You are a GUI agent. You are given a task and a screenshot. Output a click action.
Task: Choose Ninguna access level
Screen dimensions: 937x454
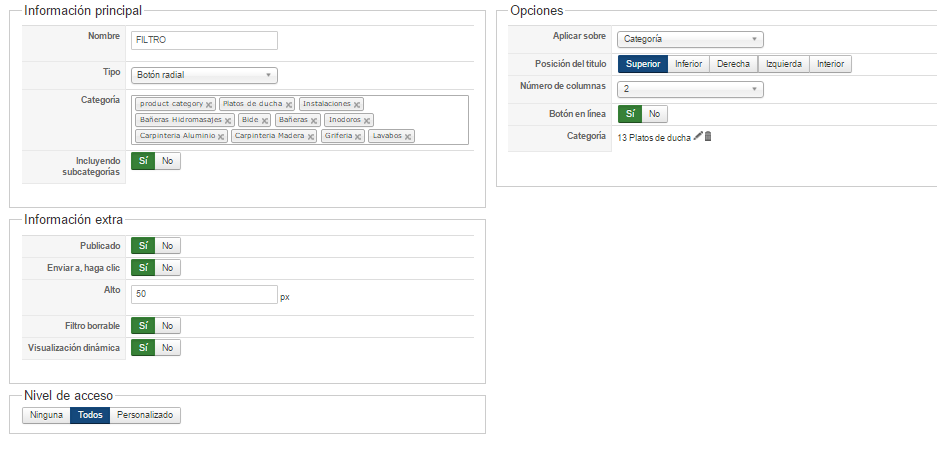click(46, 415)
